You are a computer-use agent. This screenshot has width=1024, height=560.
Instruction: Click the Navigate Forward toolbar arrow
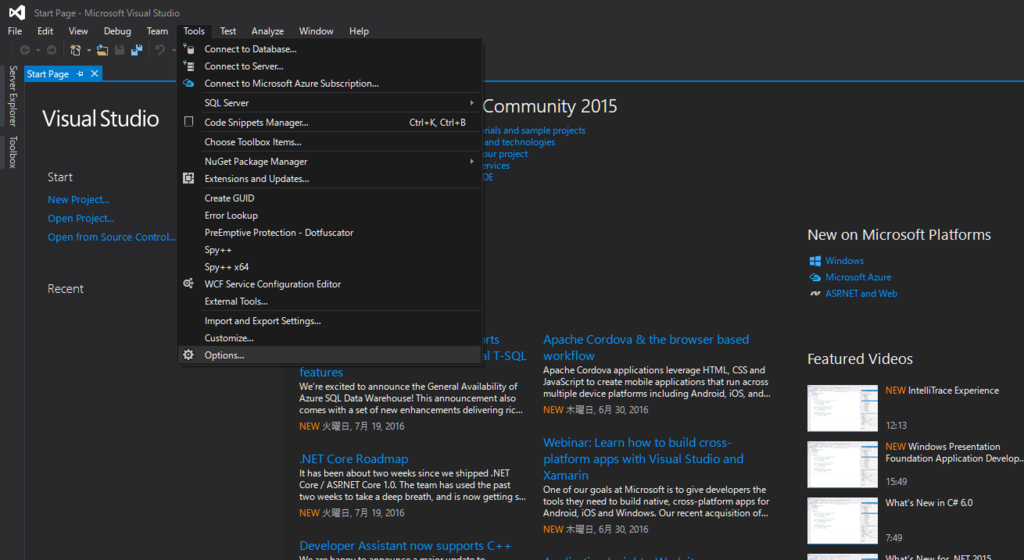click(x=51, y=50)
